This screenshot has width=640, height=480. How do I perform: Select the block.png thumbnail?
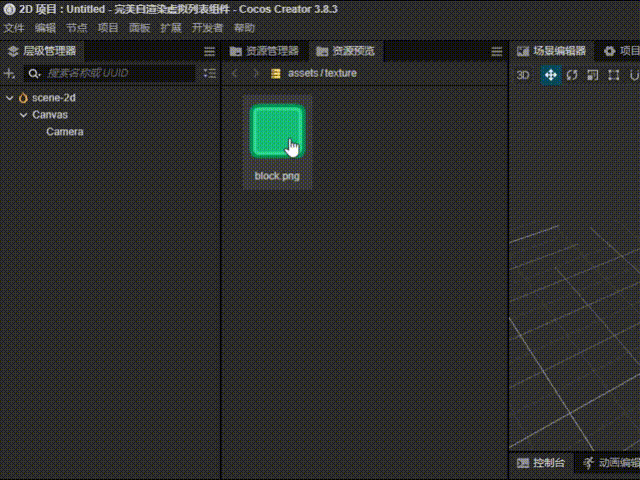pyautogui.click(x=278, y=131)
